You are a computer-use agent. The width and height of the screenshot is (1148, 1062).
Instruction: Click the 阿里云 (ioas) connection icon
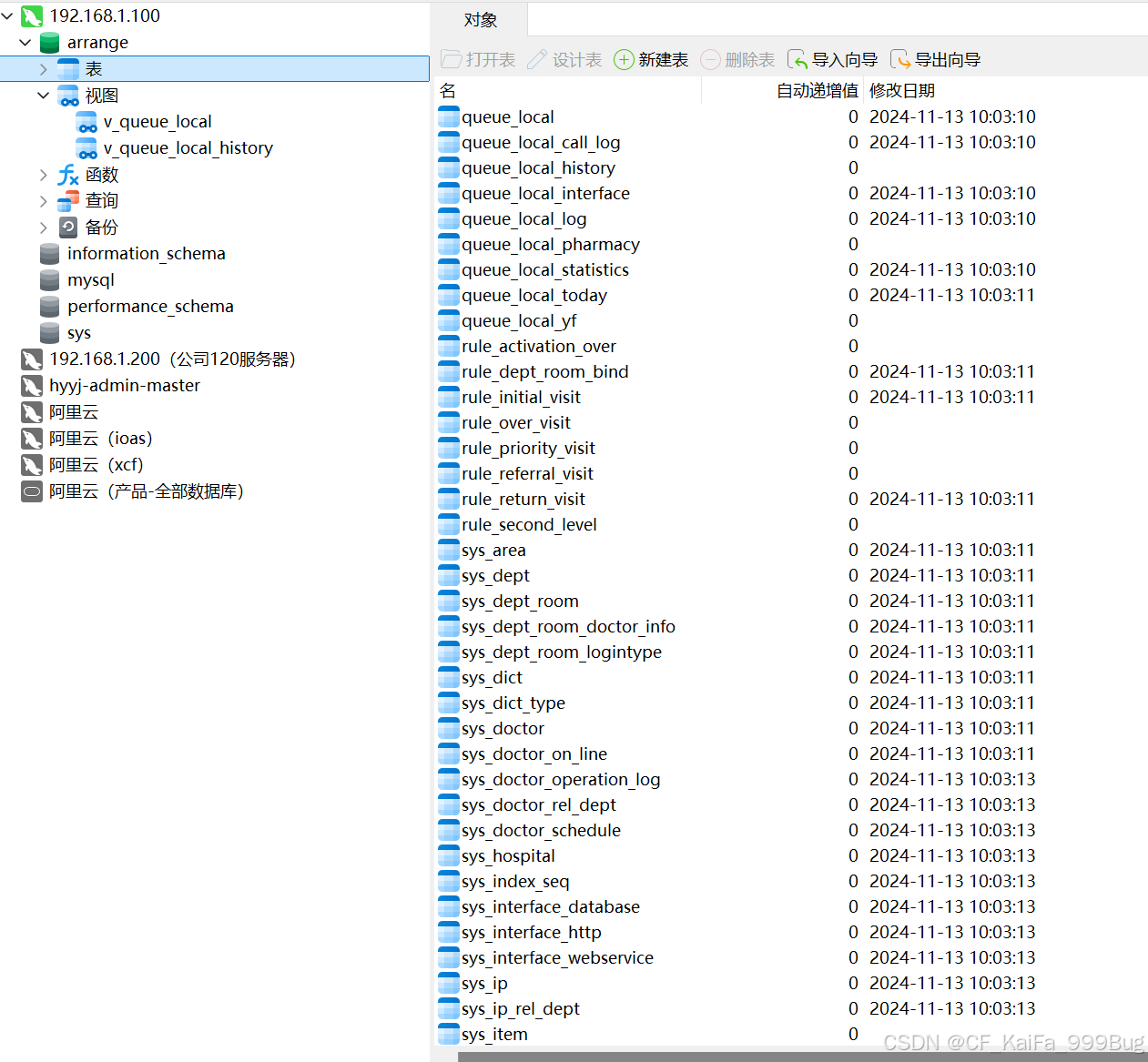pos(32,439)
